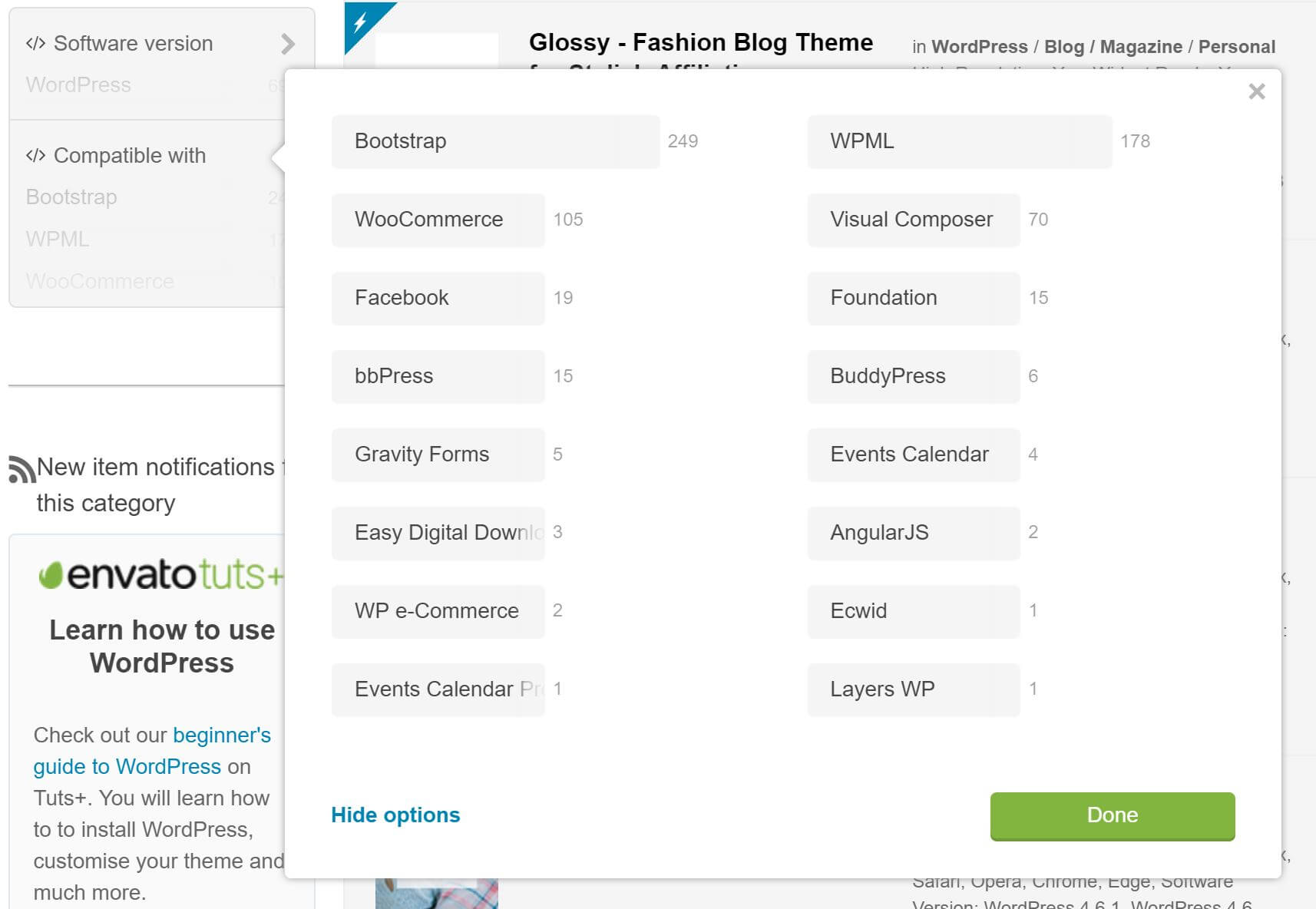Click the WPML entry in the sidebar
Viewport: 1316px width, 909px height.
[58, 240]
